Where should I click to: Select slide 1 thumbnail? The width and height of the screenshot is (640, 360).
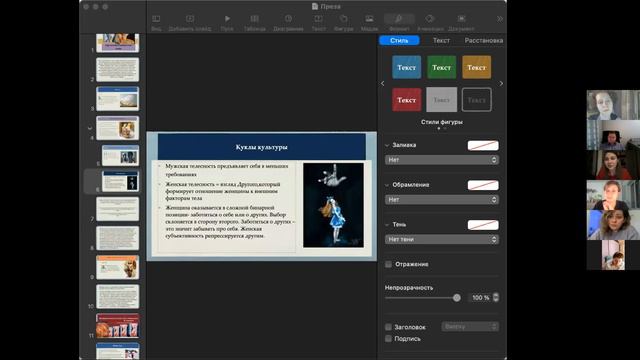click(x=118, y=42)
